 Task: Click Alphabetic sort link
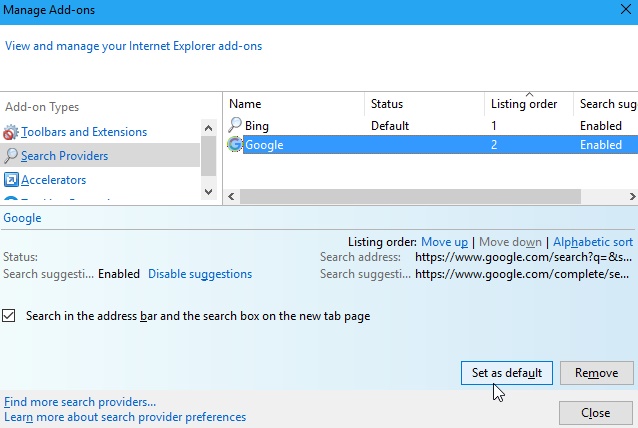tap(593, 242)
